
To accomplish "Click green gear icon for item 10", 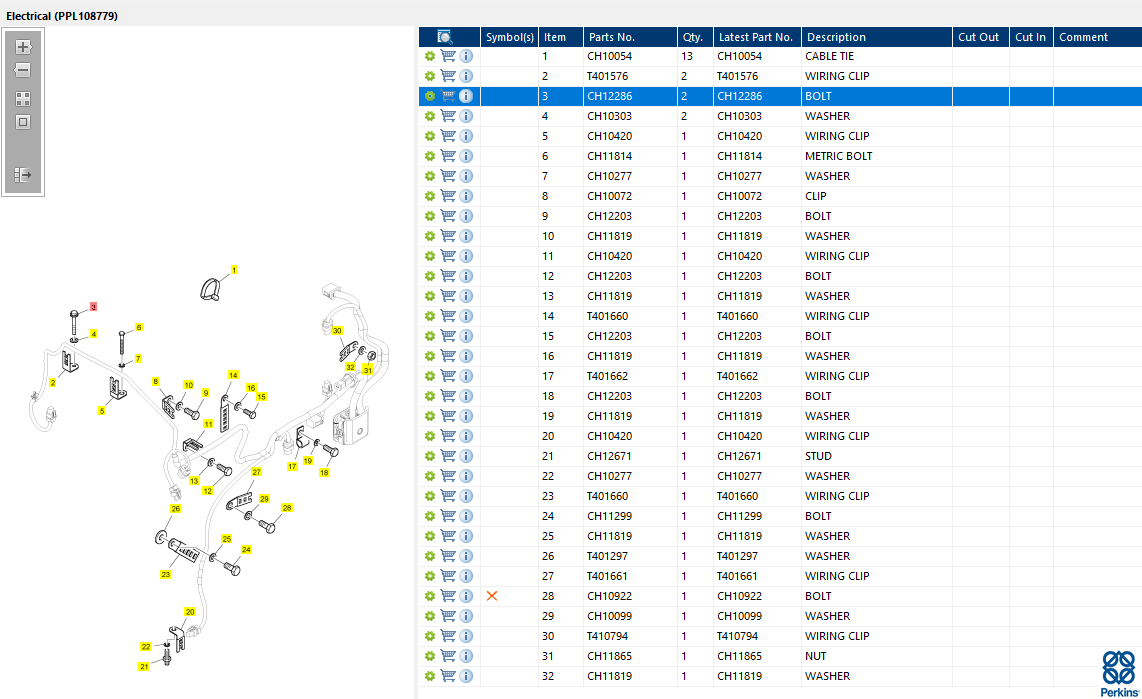I will [430, 236].
